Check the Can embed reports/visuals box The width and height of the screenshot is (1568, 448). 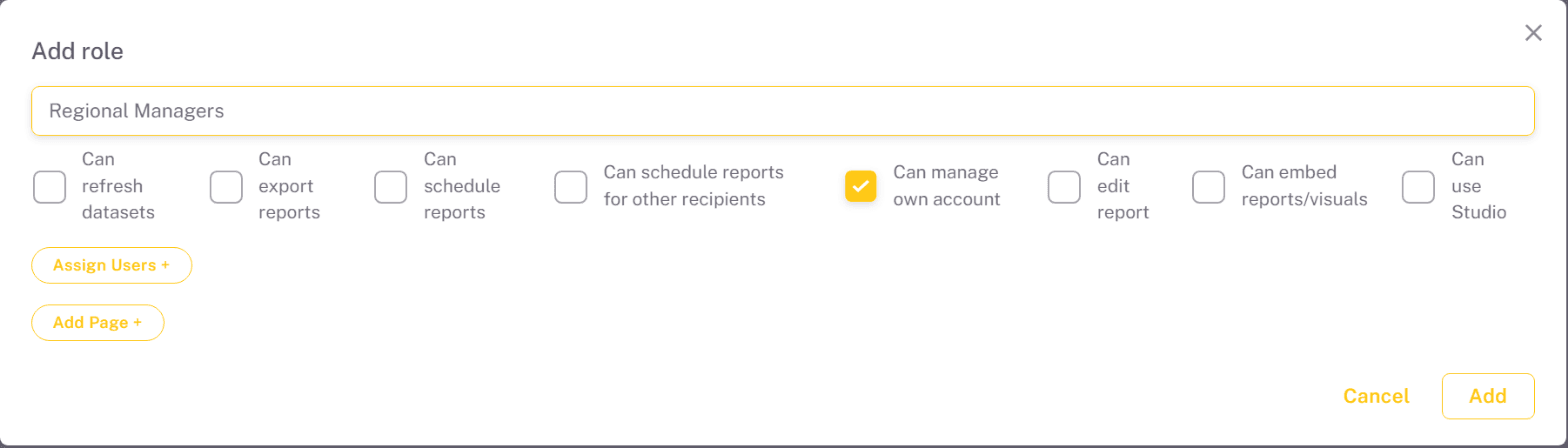[1209, 186]
